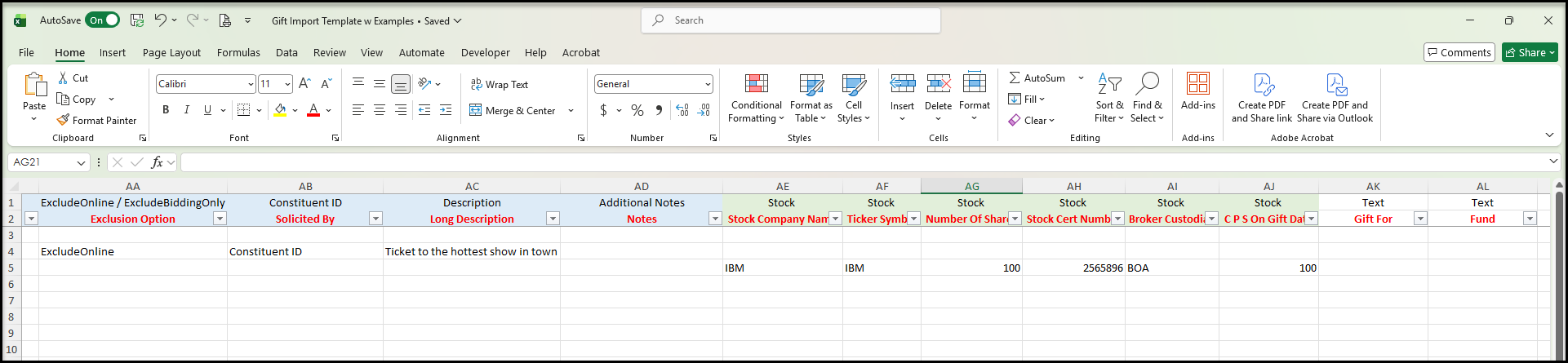The image size is (1568, 363).
Task: Open Format as Table gallery
Action: pyautogui.click(x=811, y=98)
